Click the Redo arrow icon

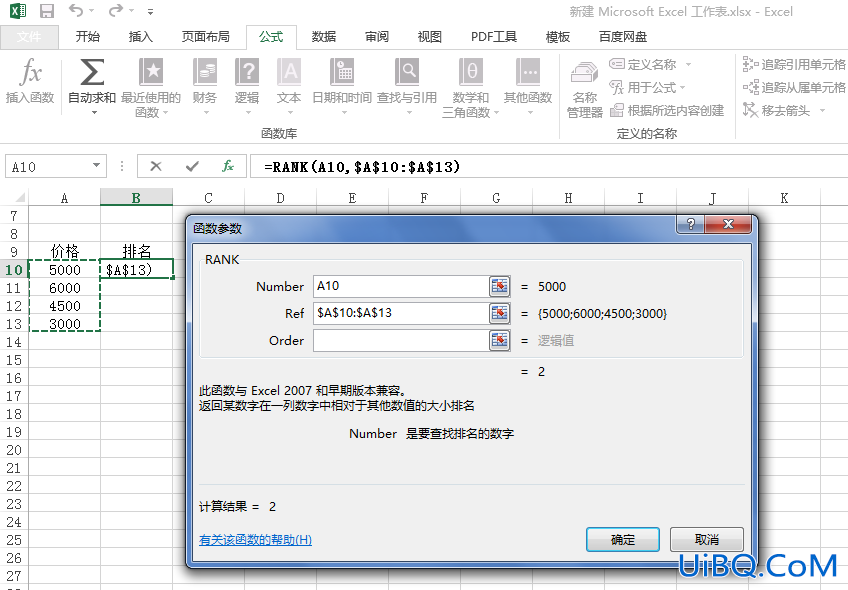pyautogui.click(x=115, y=10)
